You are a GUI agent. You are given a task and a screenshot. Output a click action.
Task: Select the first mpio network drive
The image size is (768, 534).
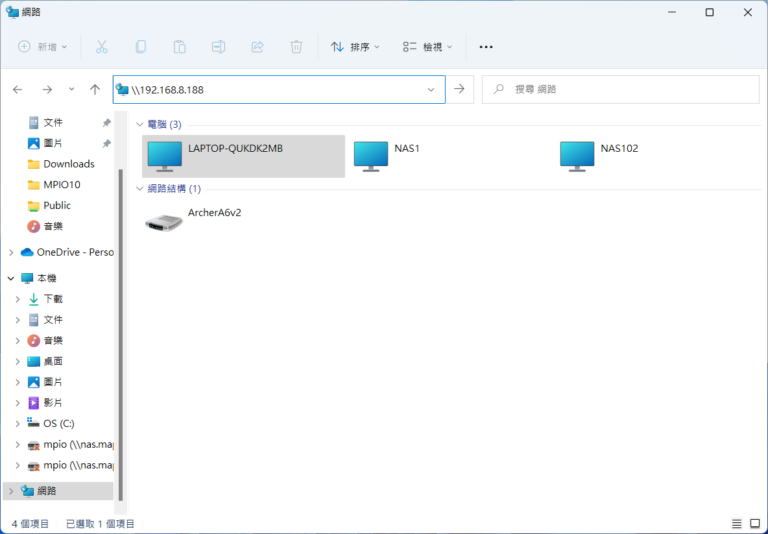(x=70, y=444)
